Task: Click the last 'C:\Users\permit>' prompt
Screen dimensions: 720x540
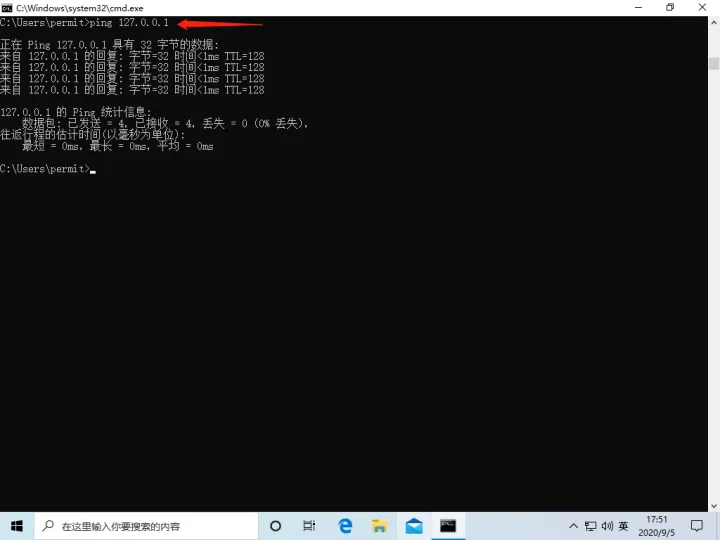Action: 45,169
